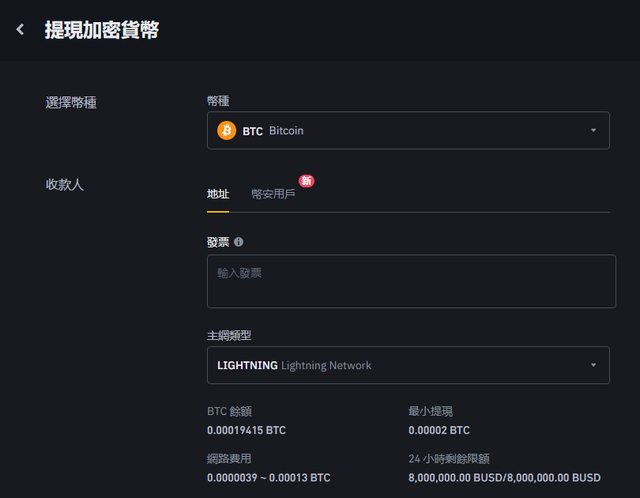Click the info icon next to 發票

pos(238,242)
